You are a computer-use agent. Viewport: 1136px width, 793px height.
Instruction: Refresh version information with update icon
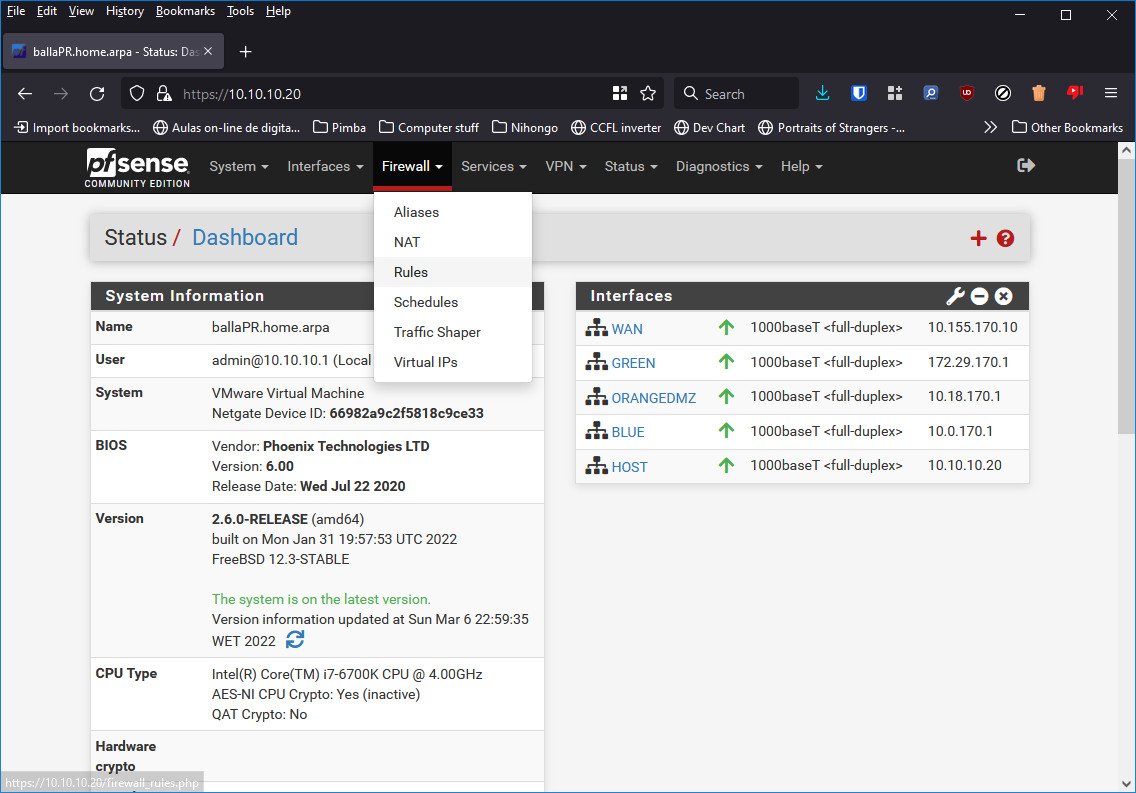295,640
